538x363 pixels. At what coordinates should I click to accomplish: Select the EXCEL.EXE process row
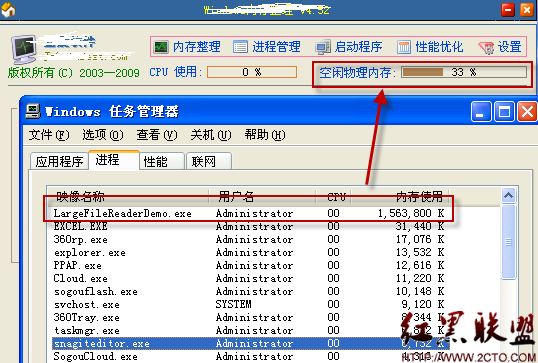pos(249,226)
